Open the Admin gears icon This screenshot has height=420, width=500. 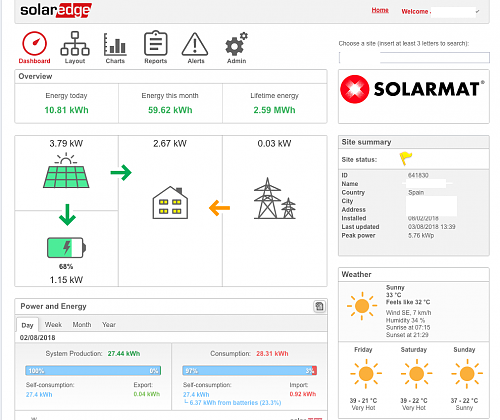pyautogui.click(x=236, y=44)
